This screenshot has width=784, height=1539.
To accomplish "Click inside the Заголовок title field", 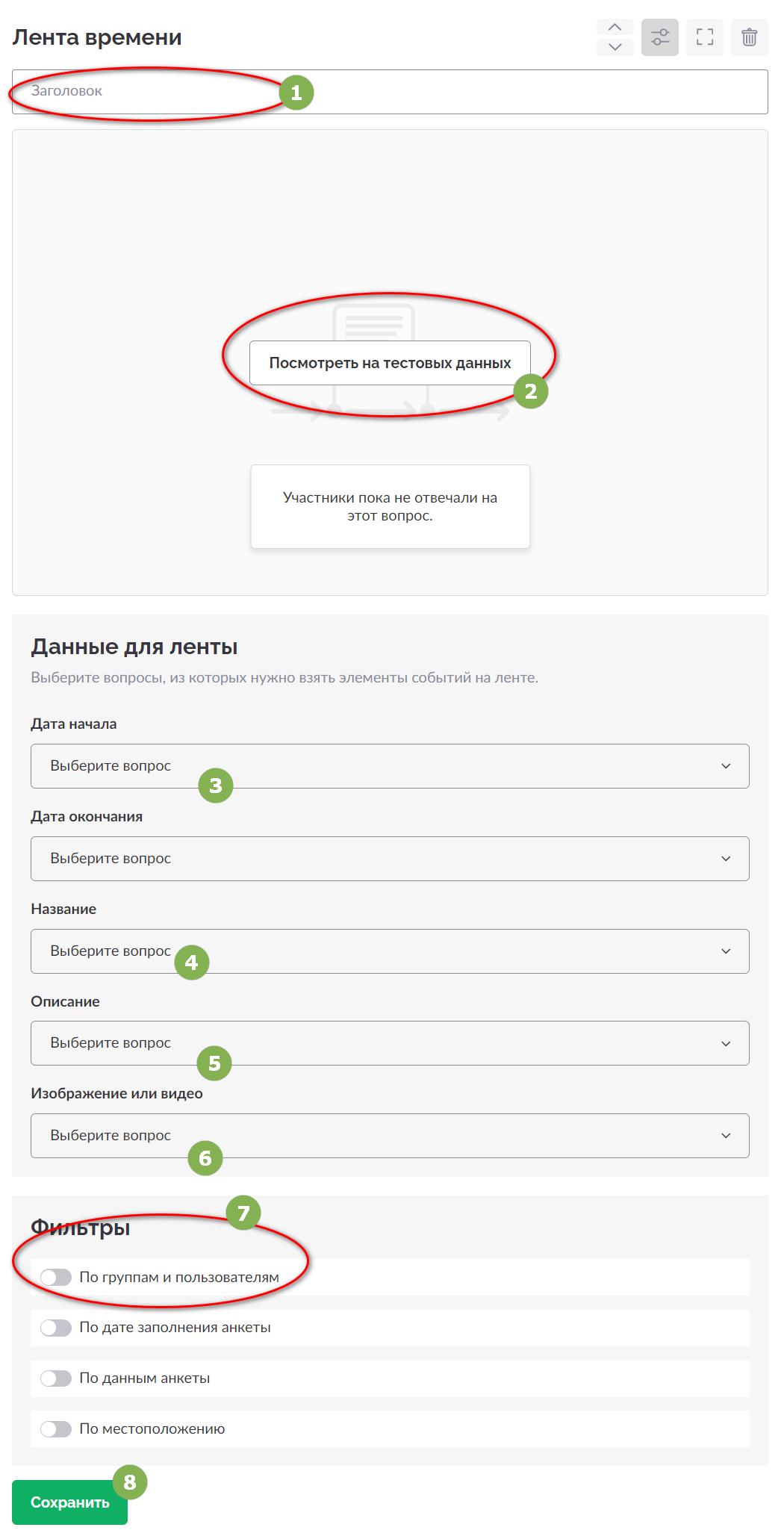I will pyautogui.click(x=390, y=91).
